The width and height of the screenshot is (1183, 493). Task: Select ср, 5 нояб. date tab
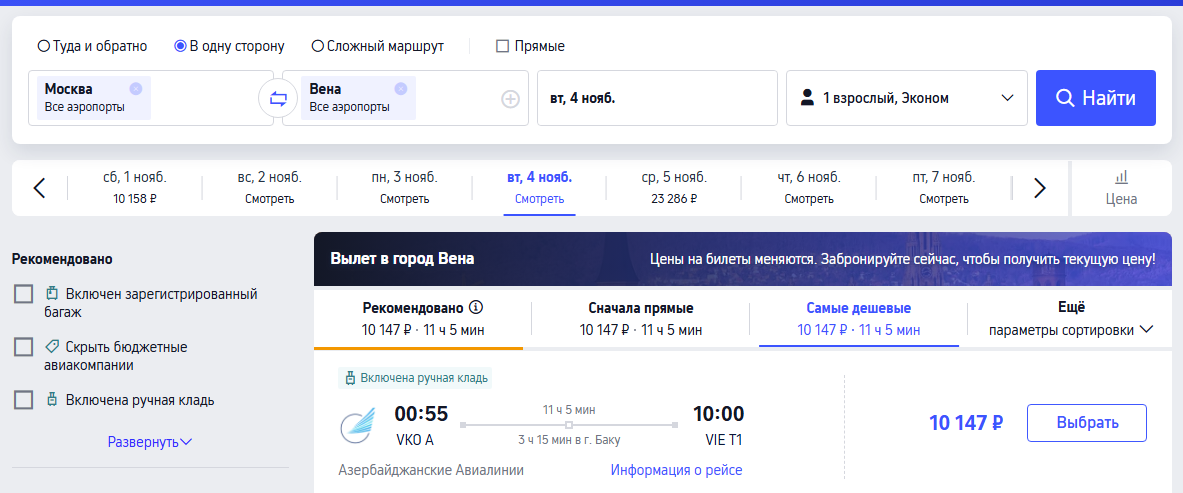674,187
